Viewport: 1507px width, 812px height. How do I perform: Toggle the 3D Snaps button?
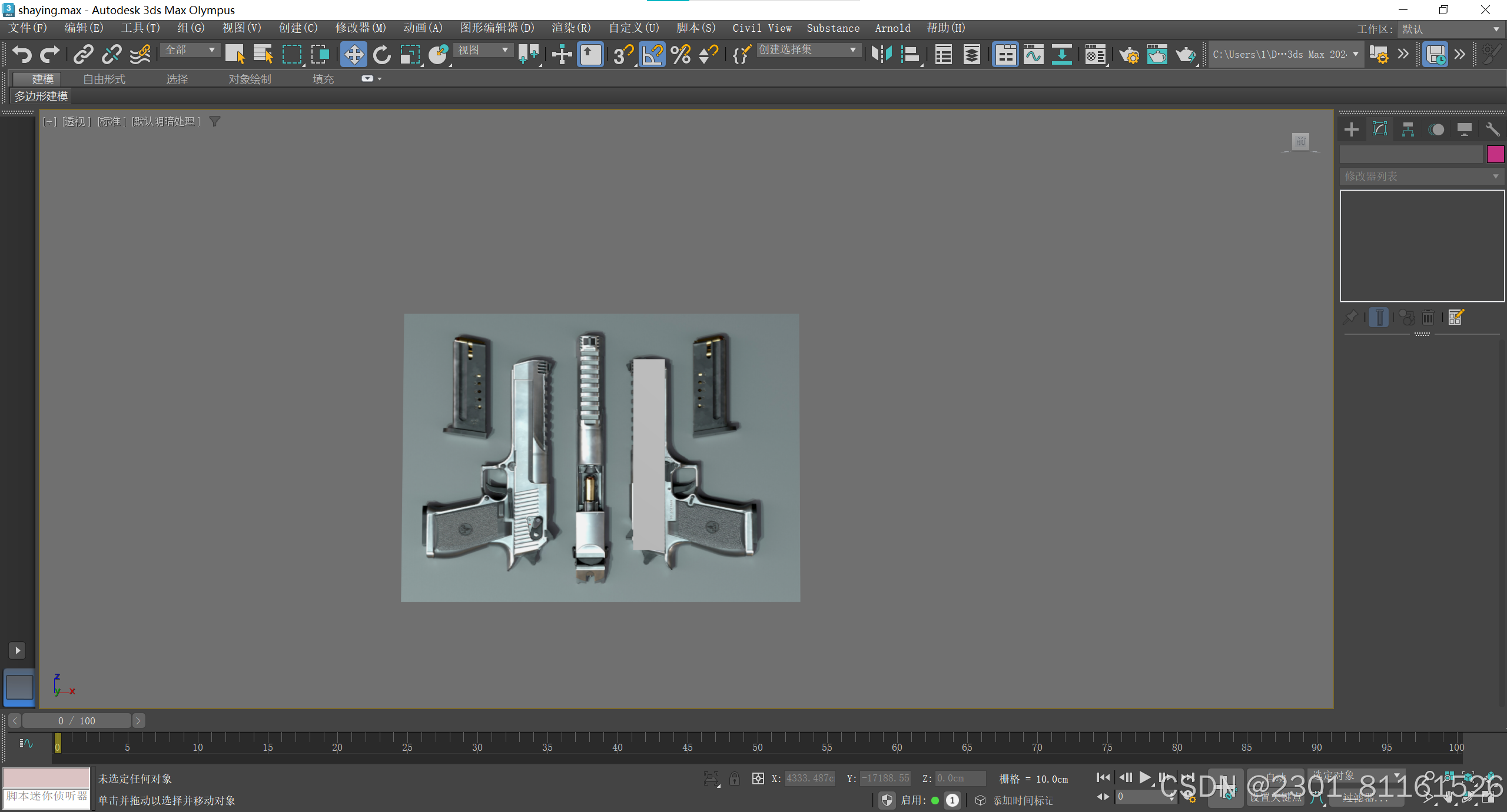[x=622, y=55]
